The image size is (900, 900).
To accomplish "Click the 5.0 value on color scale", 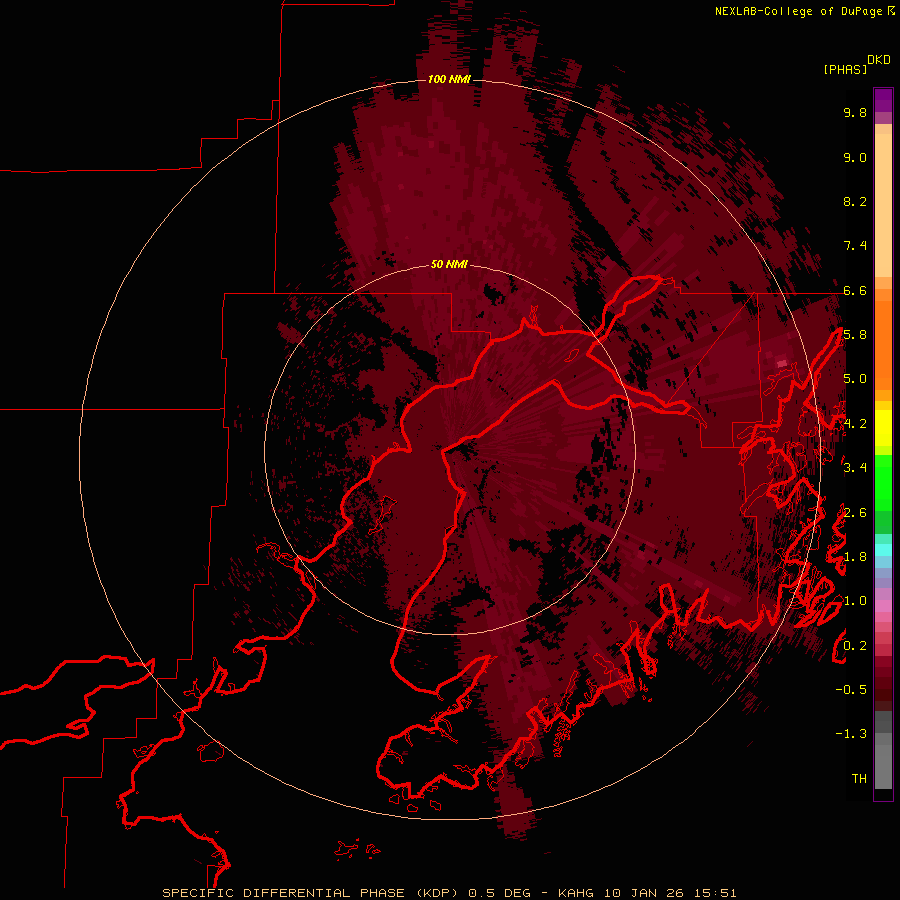I will [855, 379].
